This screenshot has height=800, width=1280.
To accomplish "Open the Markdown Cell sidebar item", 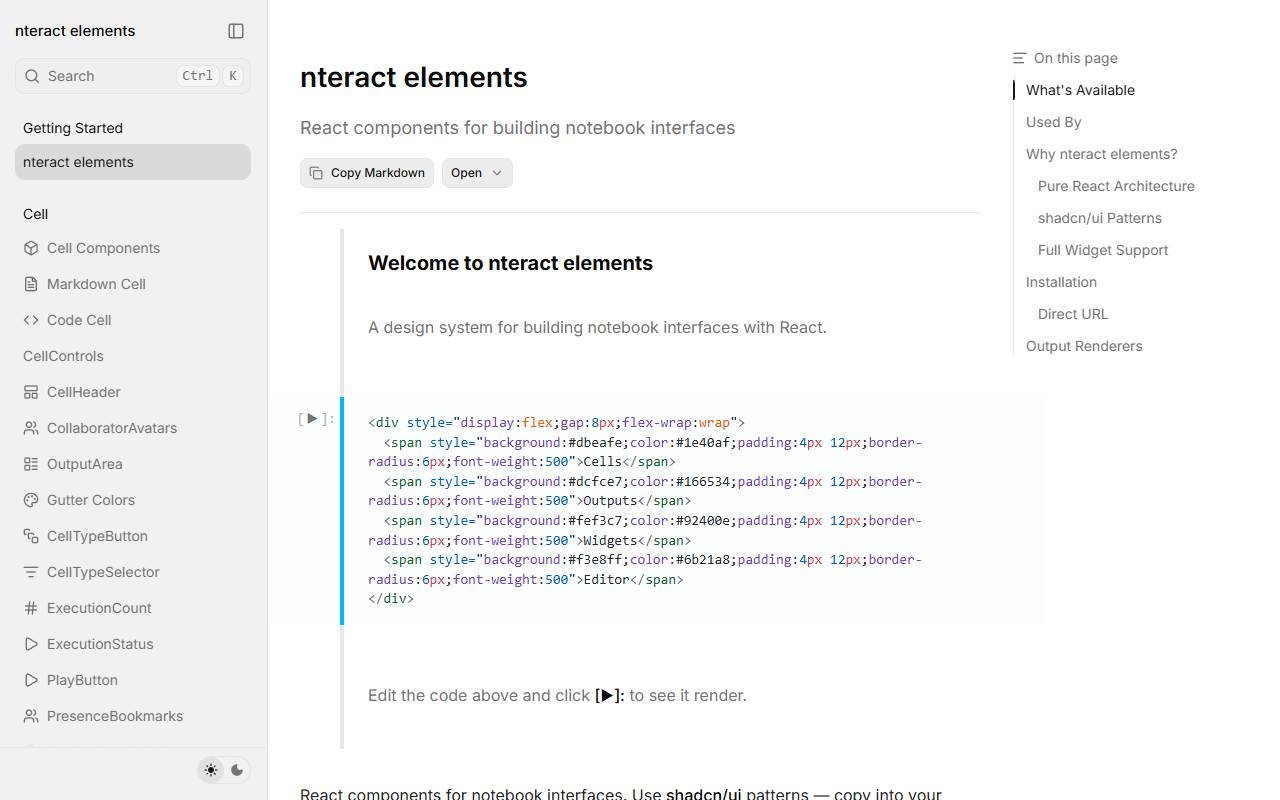I will 133,284.
